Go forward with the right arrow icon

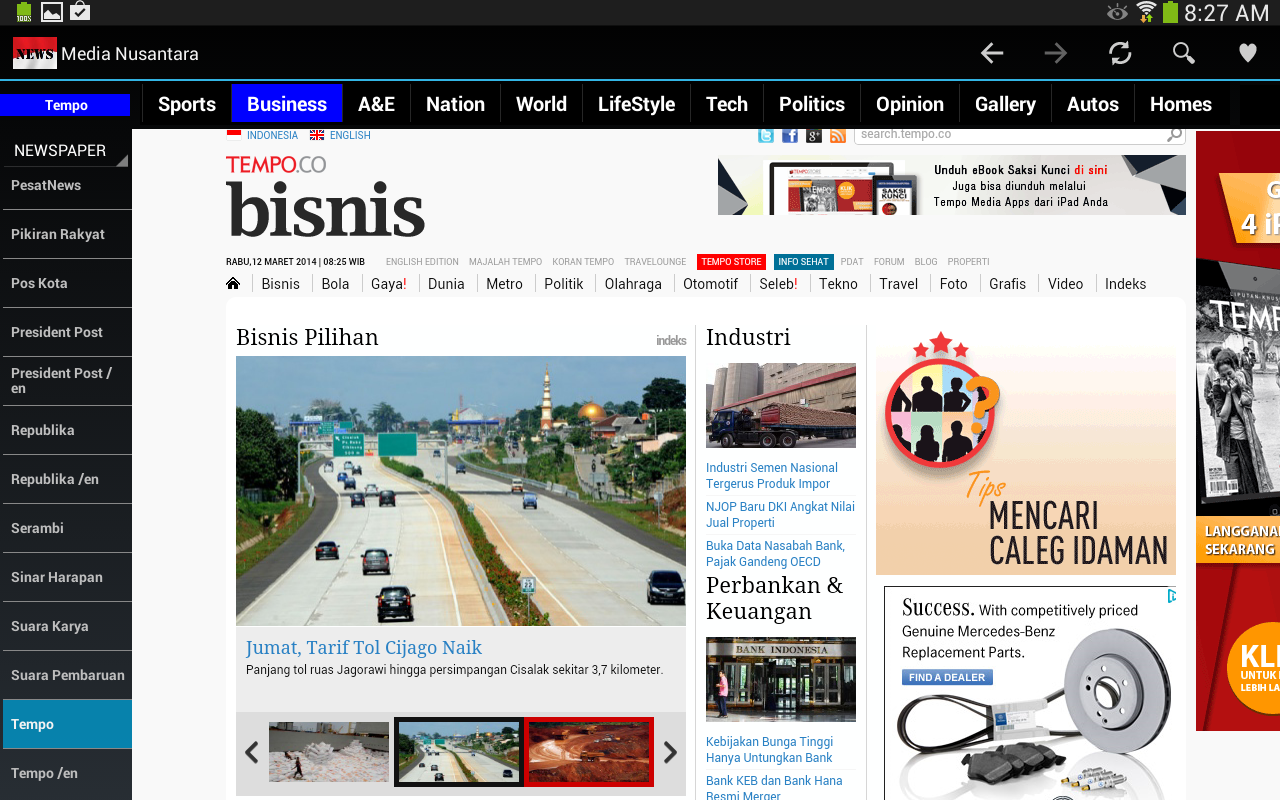(x=1056, y=53)
